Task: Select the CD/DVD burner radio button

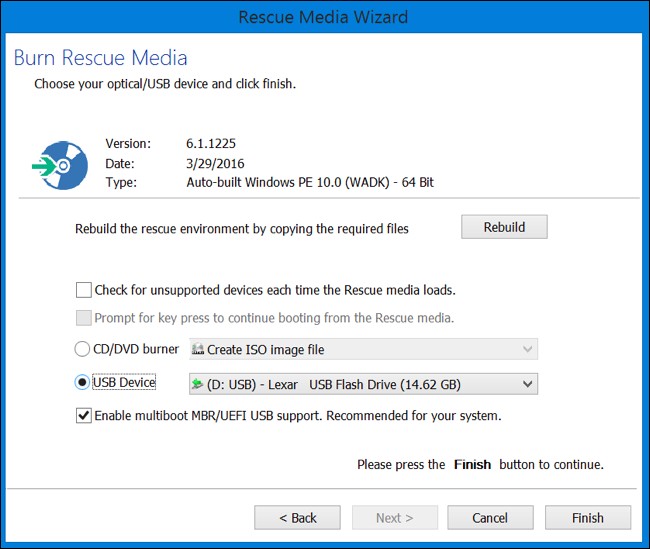Action: pyautogui.click(x=82, y=349)
